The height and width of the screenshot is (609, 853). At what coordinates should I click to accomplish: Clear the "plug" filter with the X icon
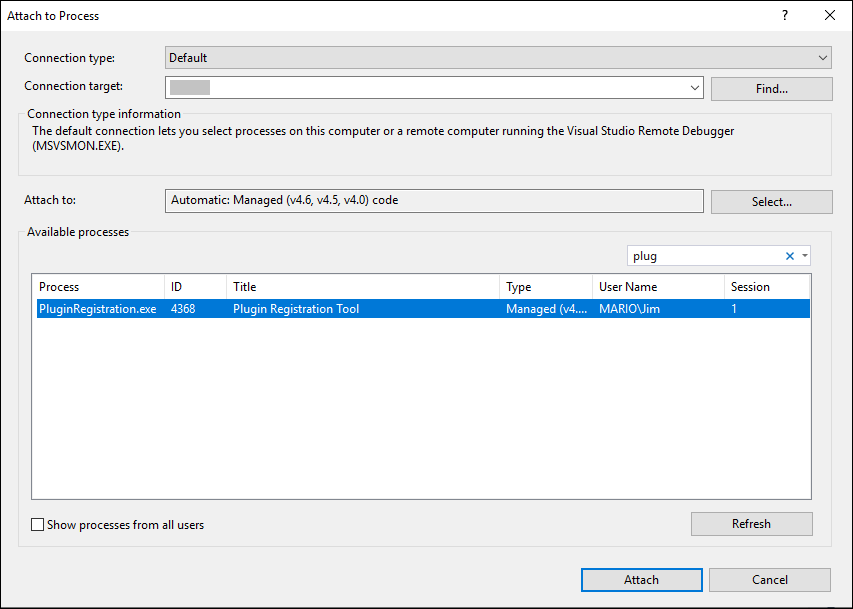coord(789,255)
